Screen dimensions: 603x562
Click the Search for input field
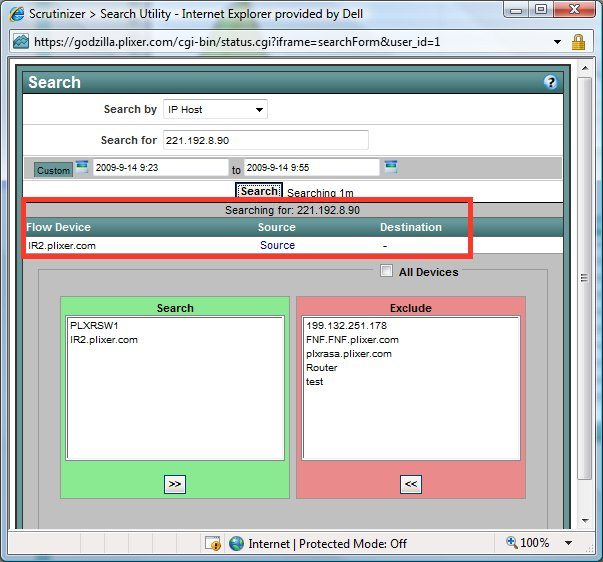pos(266,140)
